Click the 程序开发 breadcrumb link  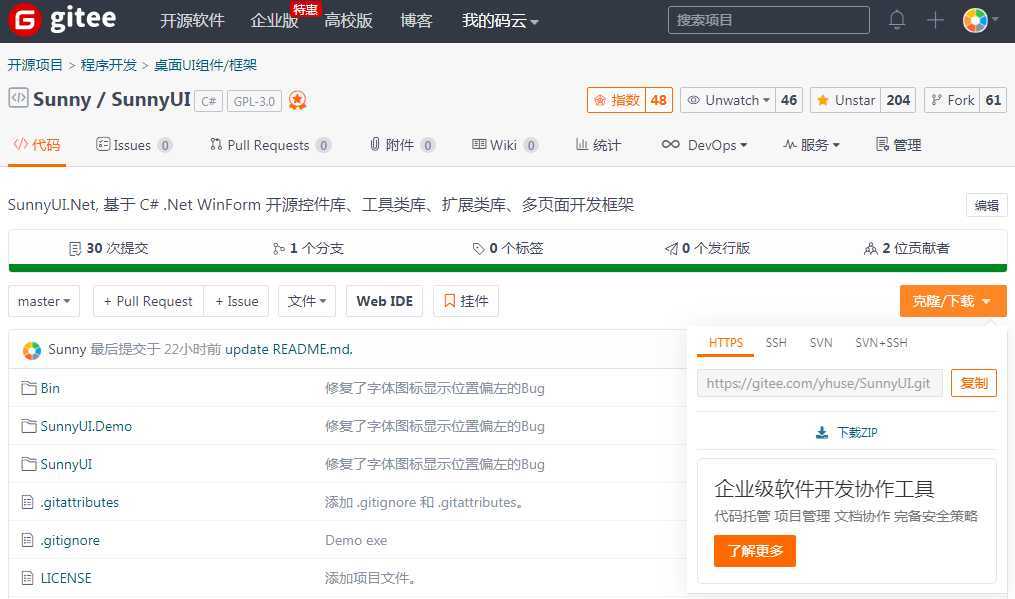tap(109, 65)
